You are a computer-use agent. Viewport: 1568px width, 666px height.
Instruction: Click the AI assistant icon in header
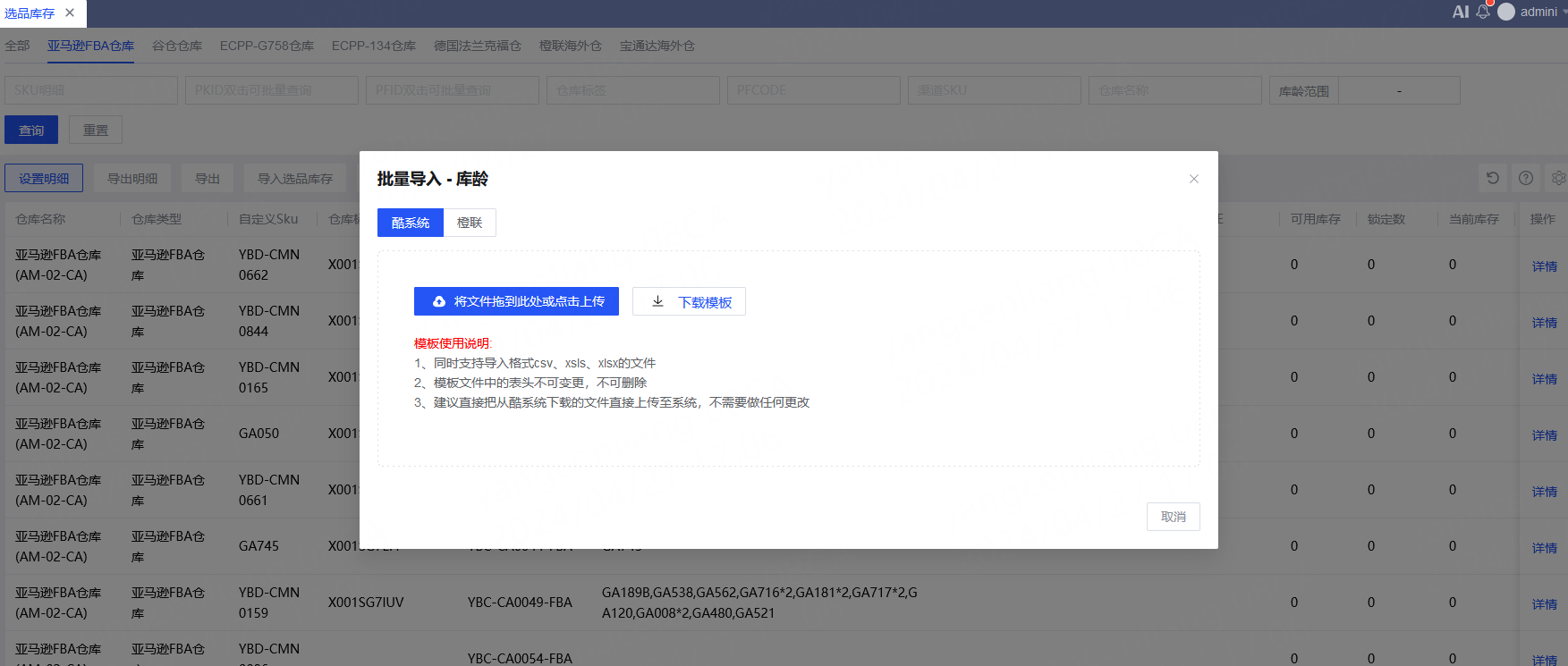point(1460,12)
